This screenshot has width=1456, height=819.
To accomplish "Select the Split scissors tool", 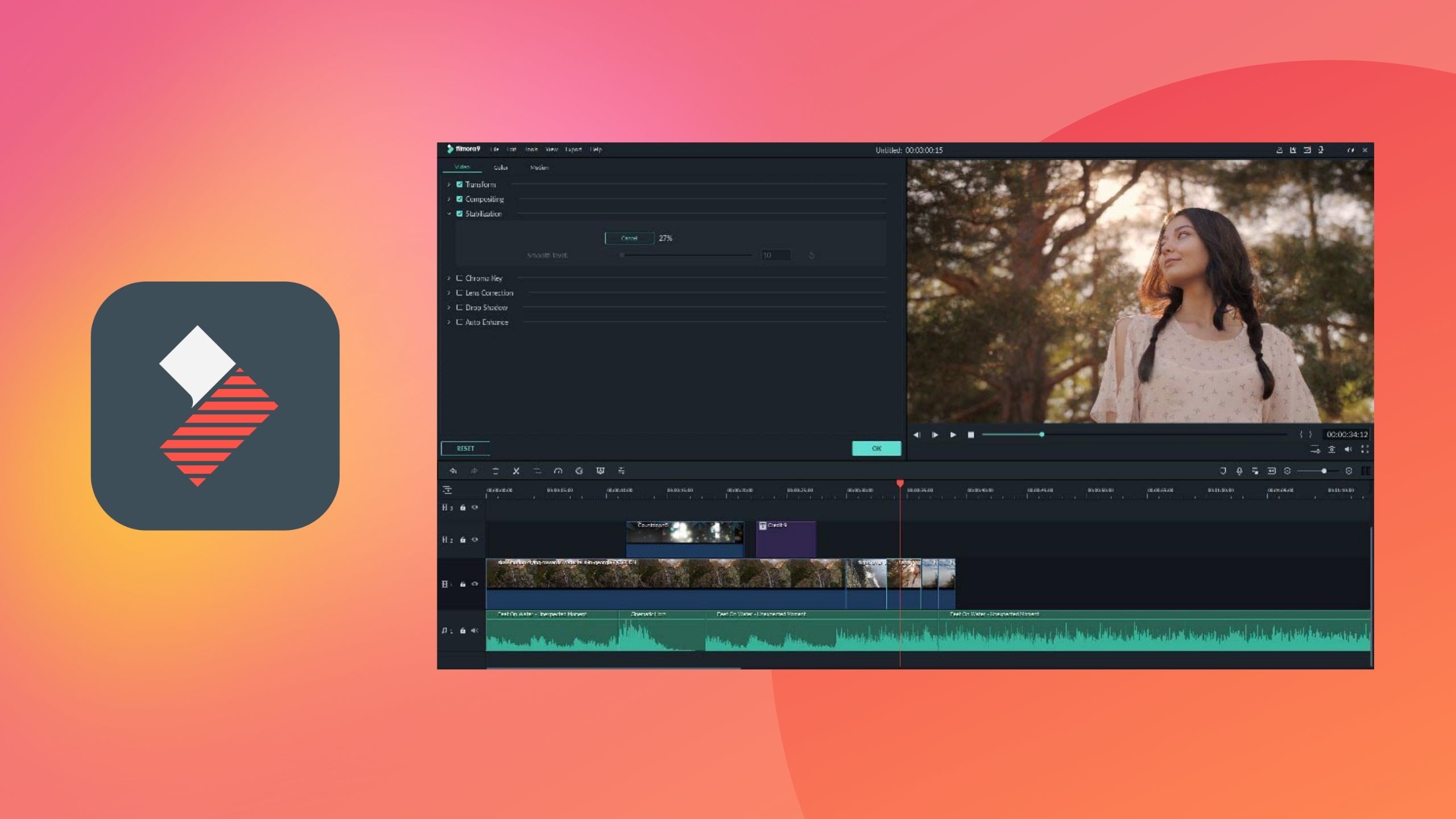I will coord(516,471).
